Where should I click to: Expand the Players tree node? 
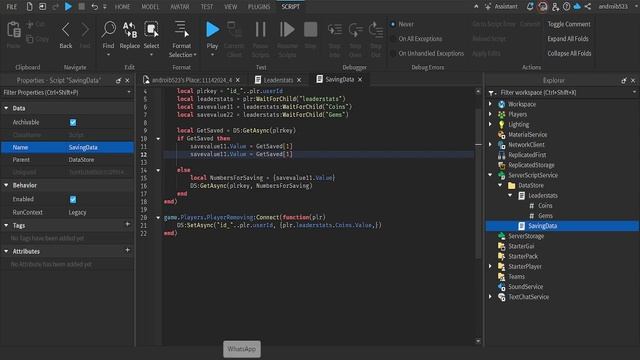coord(491,115)
